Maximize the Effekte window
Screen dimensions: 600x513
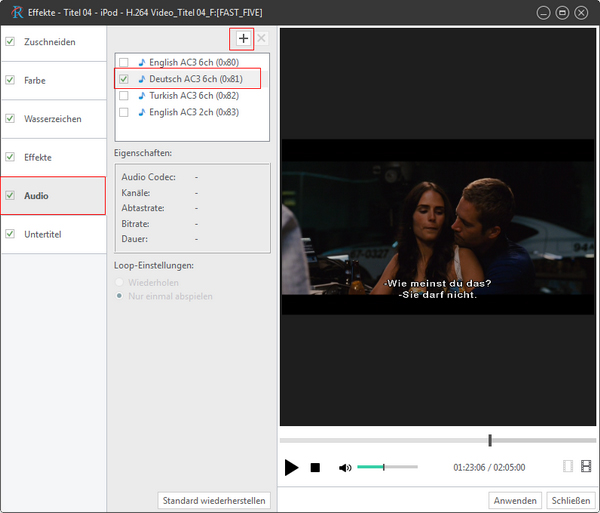click(x=562, y=13)
